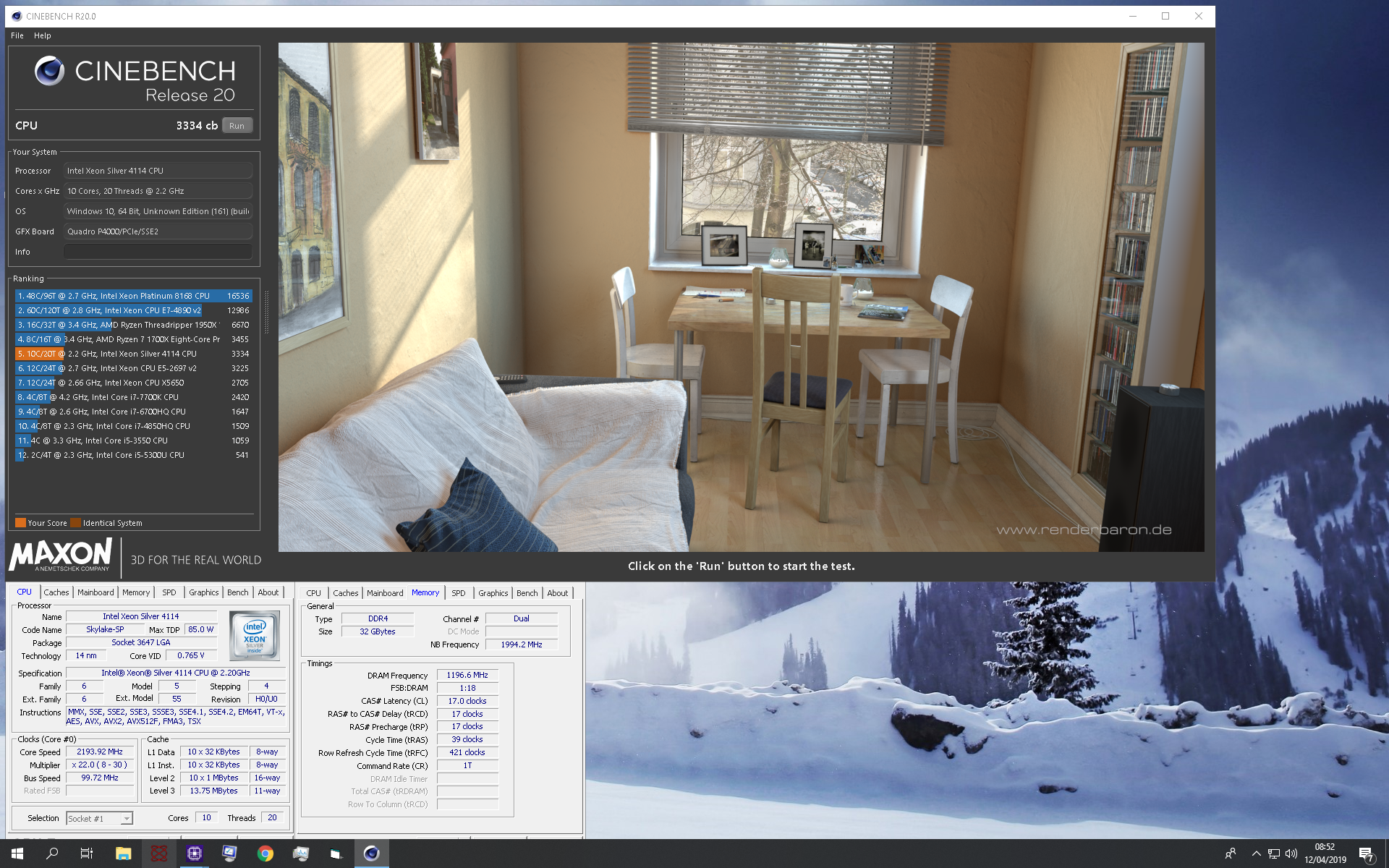Screen dimensions: 1389x868
Task: Open the performance monitor graph taskbar icon
Action: (x=300, y=854)
